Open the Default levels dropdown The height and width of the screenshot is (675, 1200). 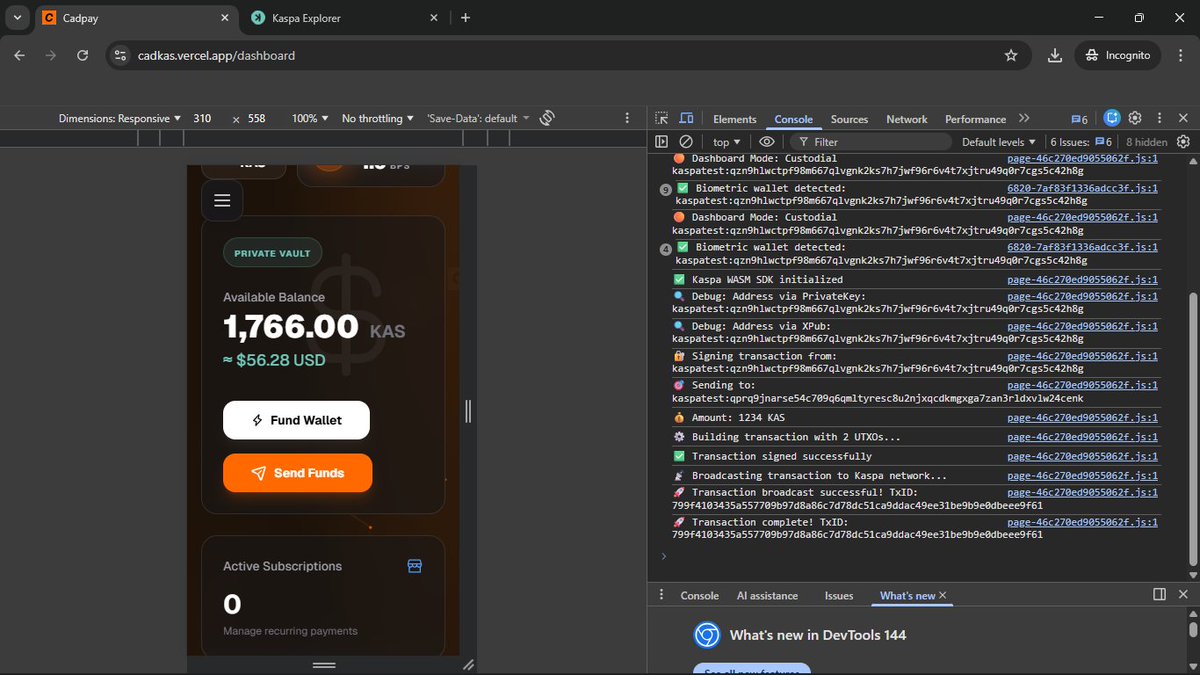[x=999, y=142]
